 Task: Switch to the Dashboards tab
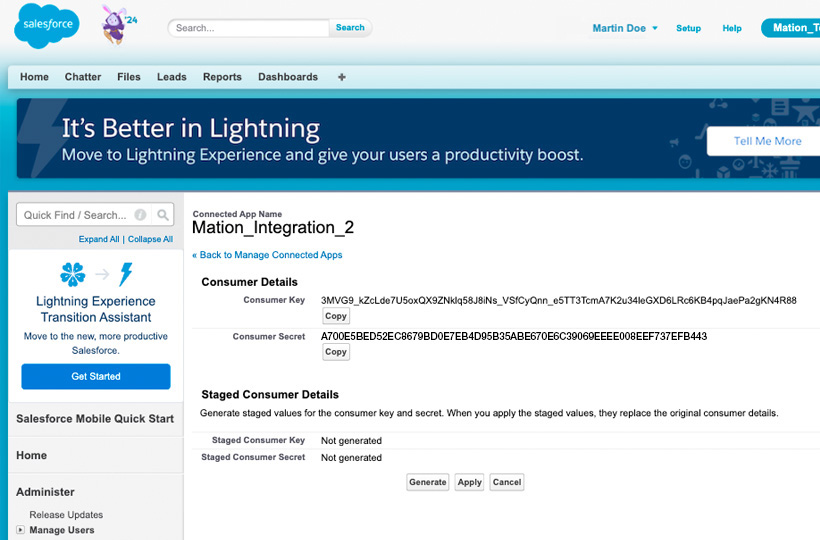[x=288, y=77]
